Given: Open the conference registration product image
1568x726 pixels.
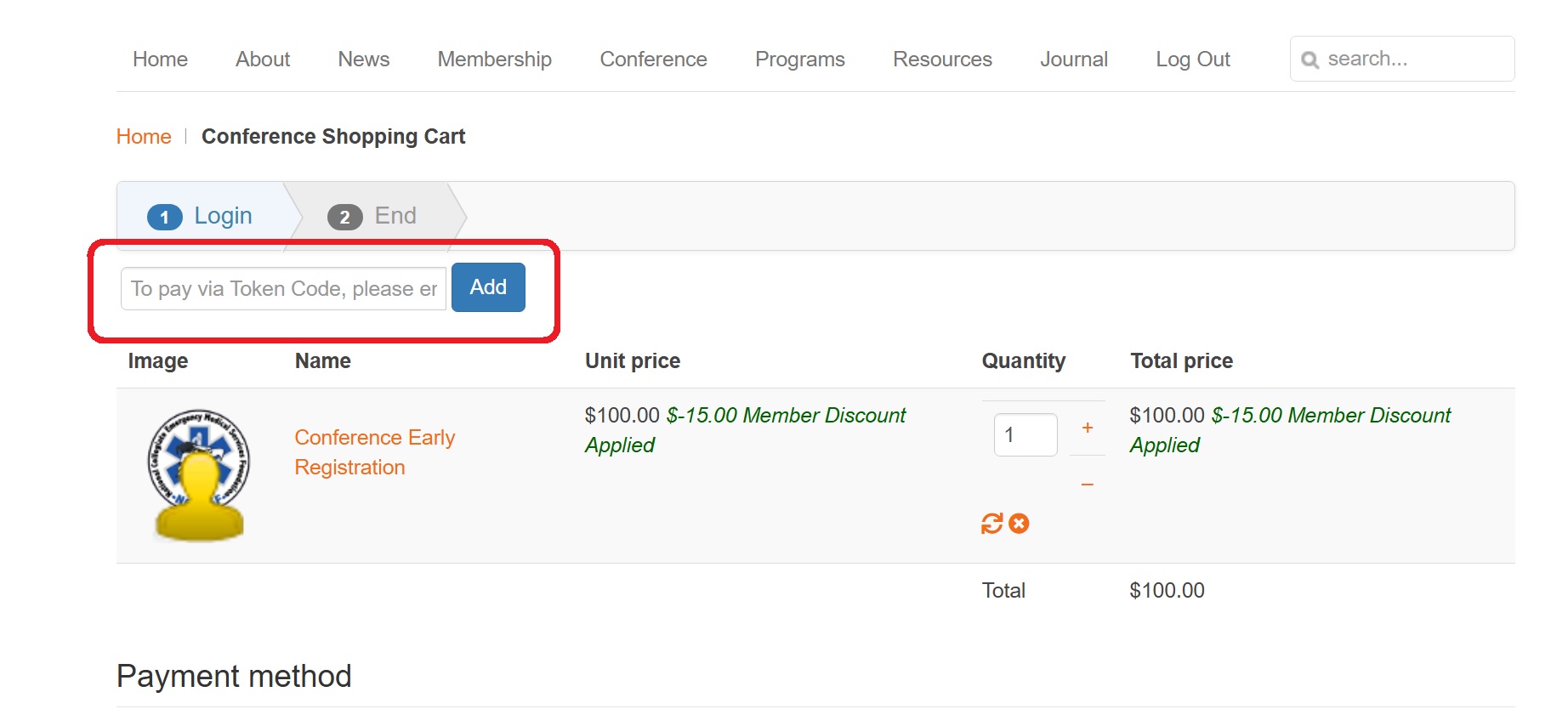Looking at the screenshot, I should pos(199,475).
